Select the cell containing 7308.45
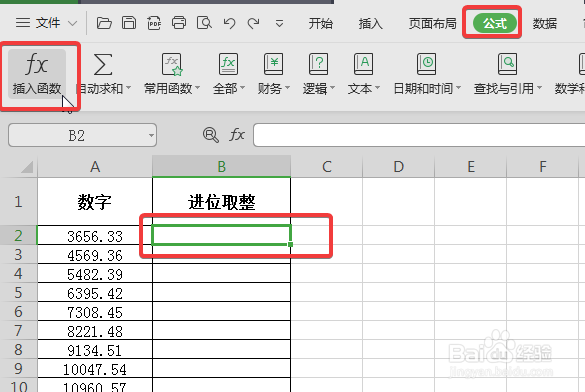Screen dimensions: 585x392 coord(95,311)
